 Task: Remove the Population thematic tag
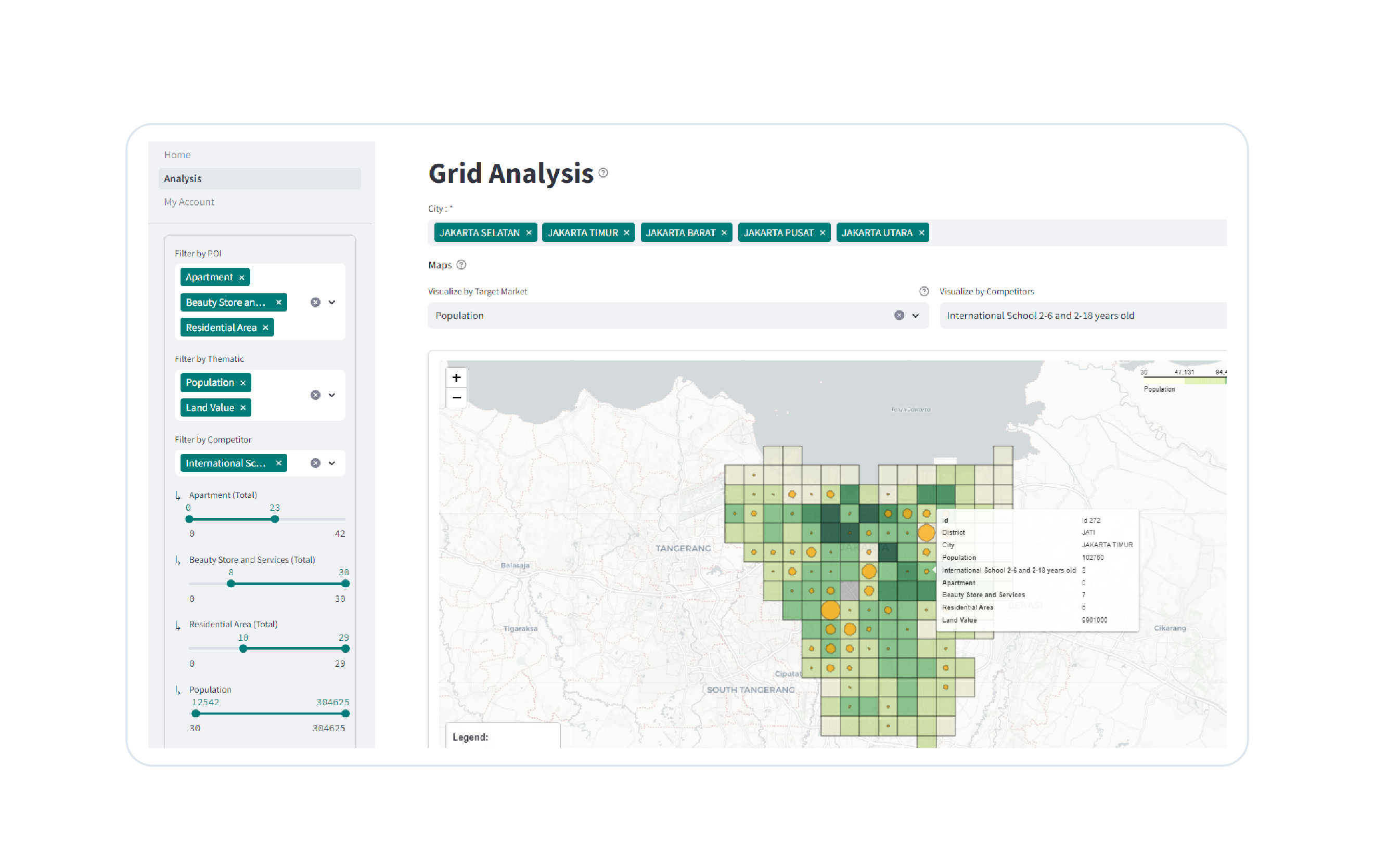click(x=243, y=382)
